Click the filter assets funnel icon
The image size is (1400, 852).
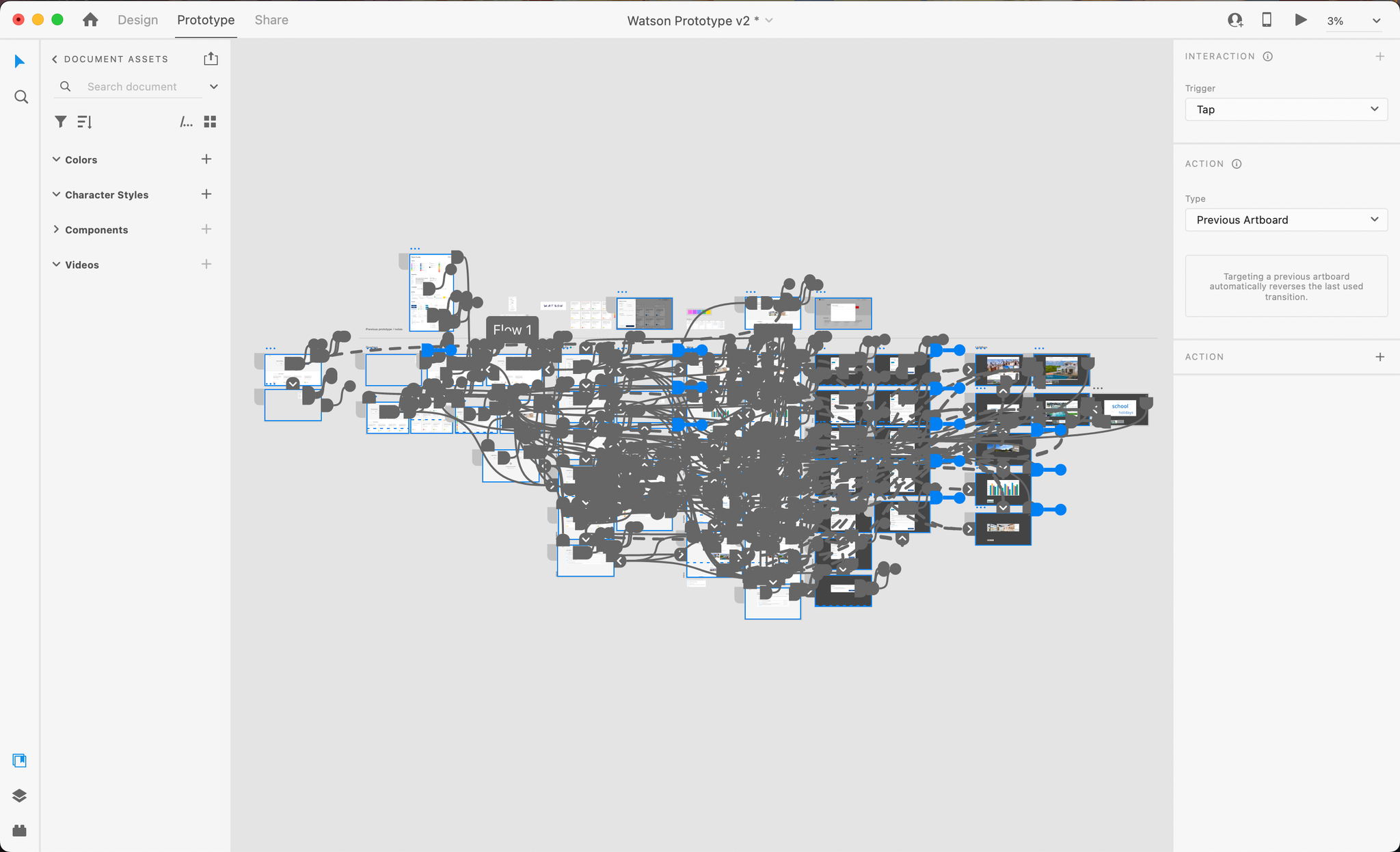tap(61, 122)
